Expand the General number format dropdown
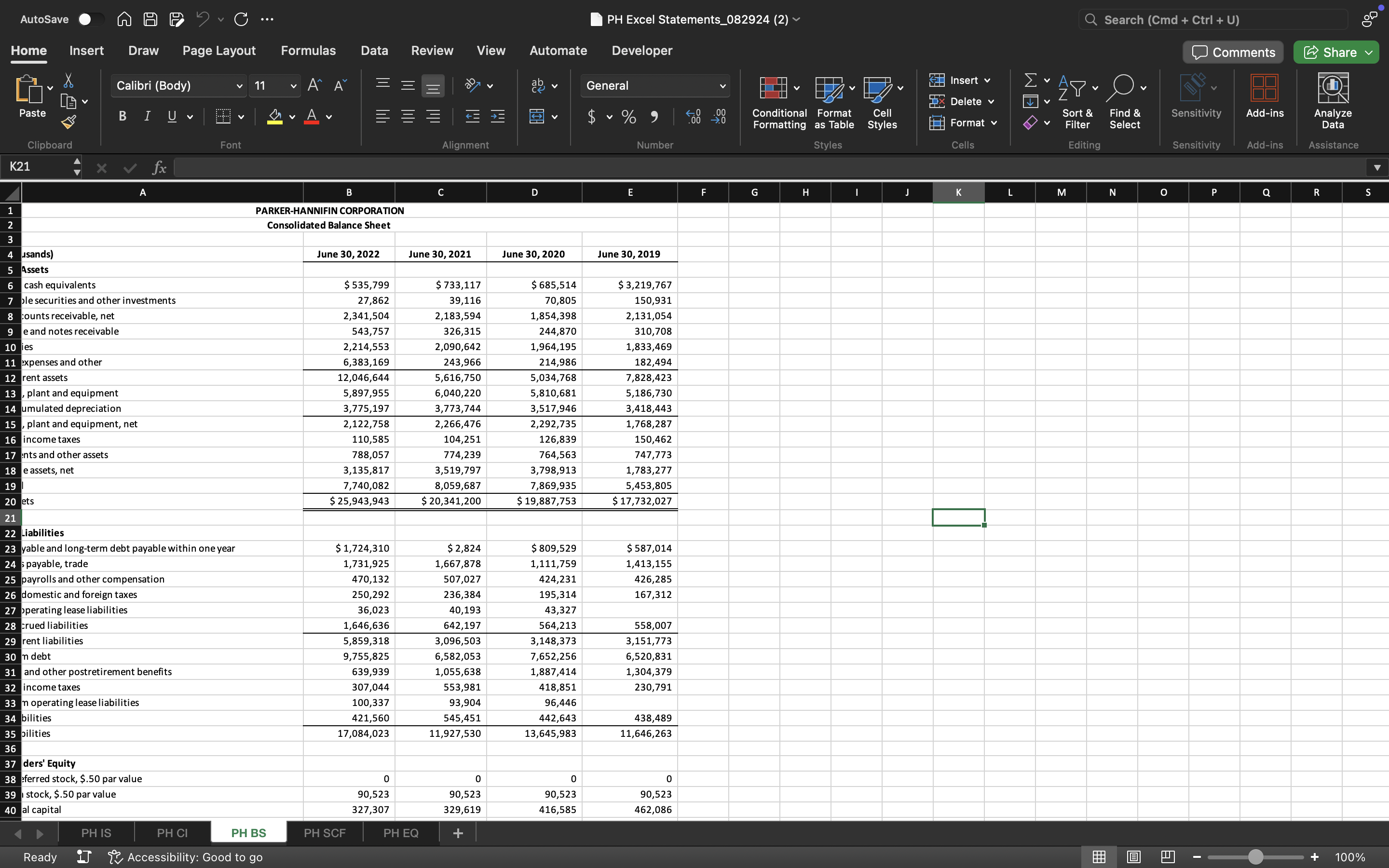This screenshot has width=1389, height=868. coord(722,86)
